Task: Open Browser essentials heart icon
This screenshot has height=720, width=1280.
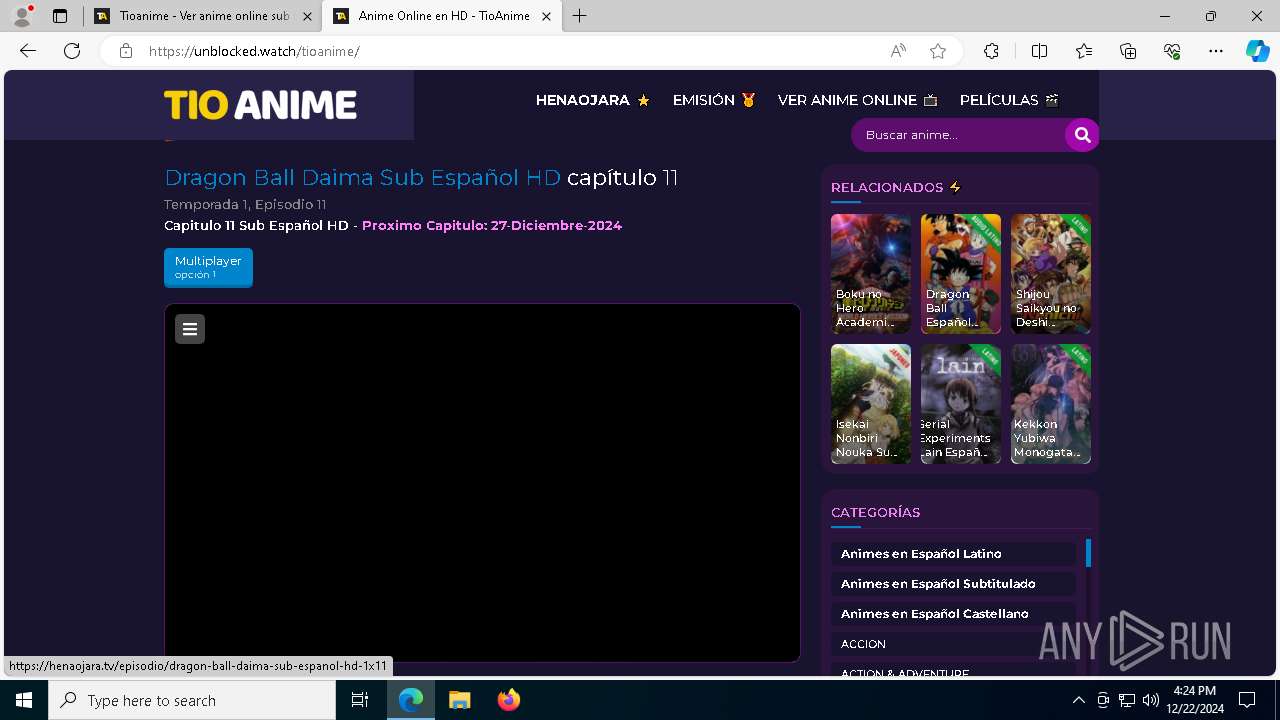Action: 1172,51
